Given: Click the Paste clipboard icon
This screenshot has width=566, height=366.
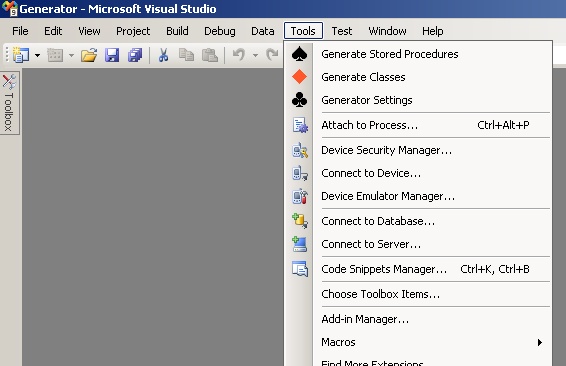Looking at the screenshot, I should [209, 55].
